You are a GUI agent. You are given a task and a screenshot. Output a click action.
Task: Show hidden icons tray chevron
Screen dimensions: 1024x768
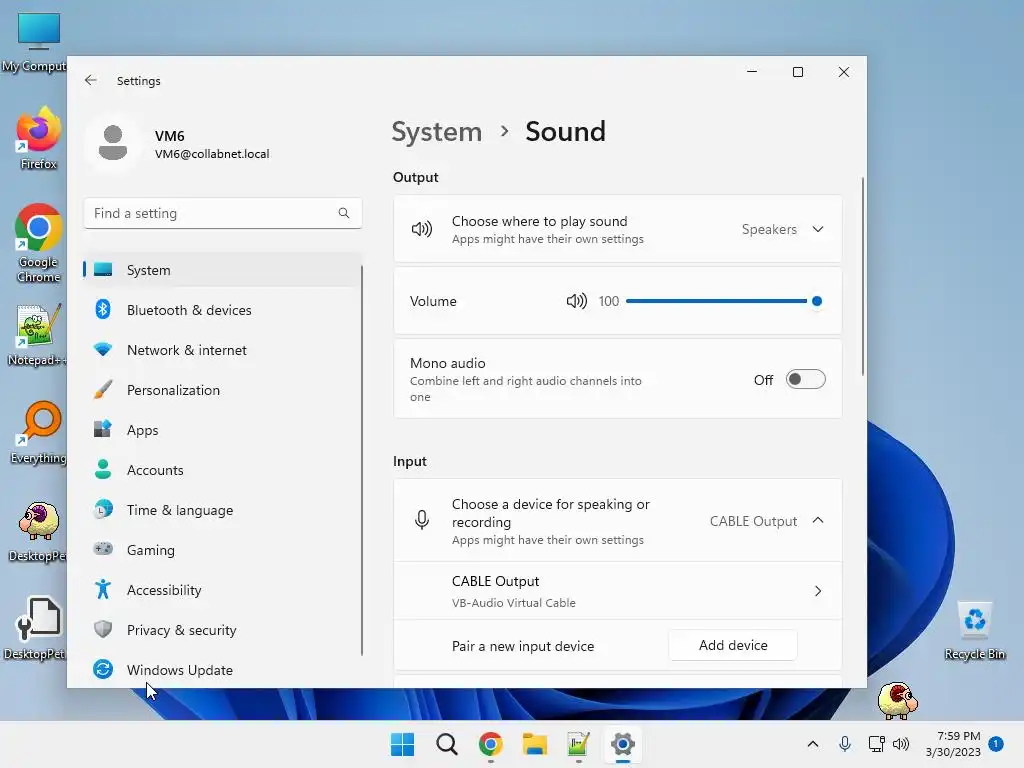coord(812,744)
